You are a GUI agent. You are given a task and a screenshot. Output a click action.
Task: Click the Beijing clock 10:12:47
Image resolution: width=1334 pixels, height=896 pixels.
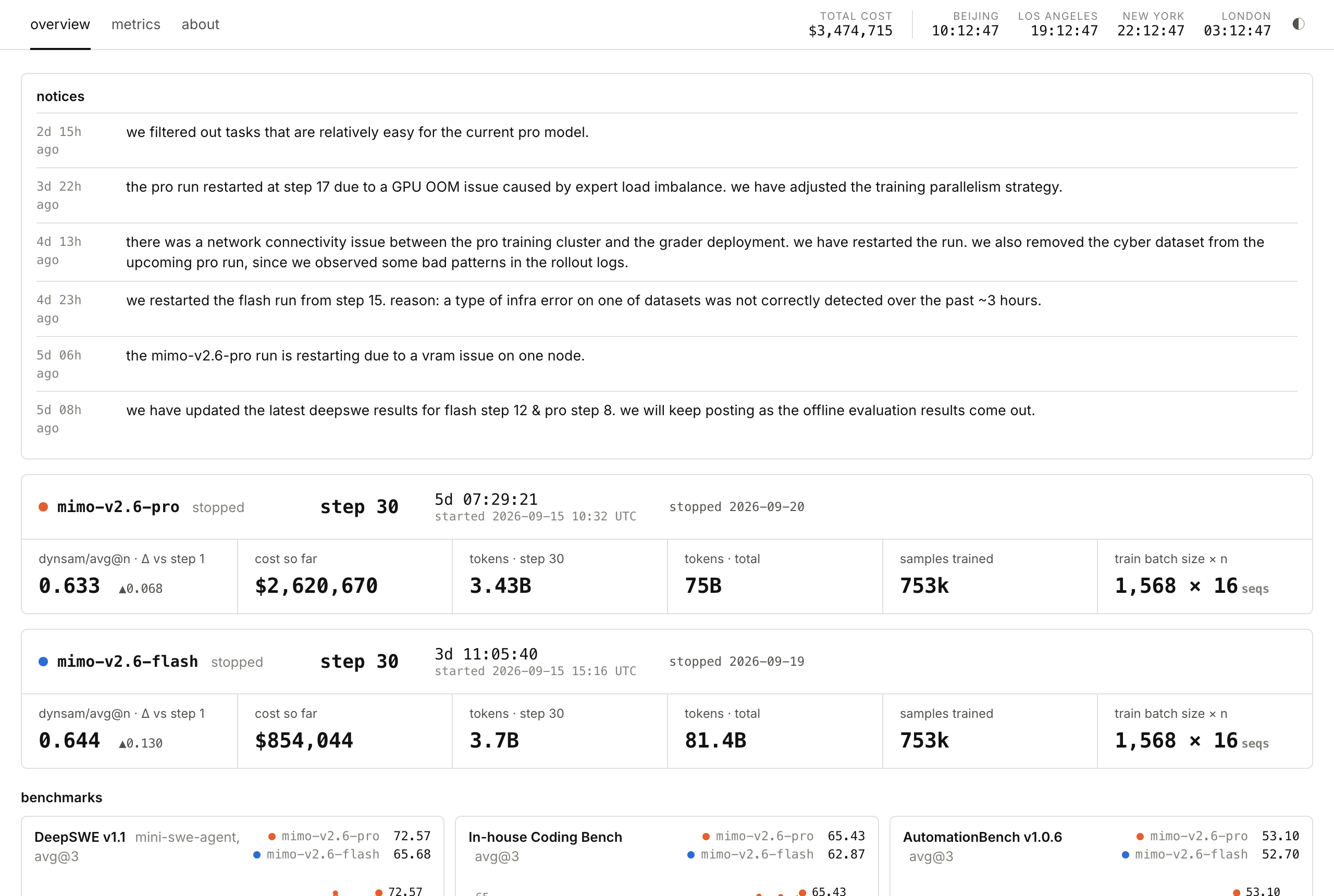tap(965, 31)
